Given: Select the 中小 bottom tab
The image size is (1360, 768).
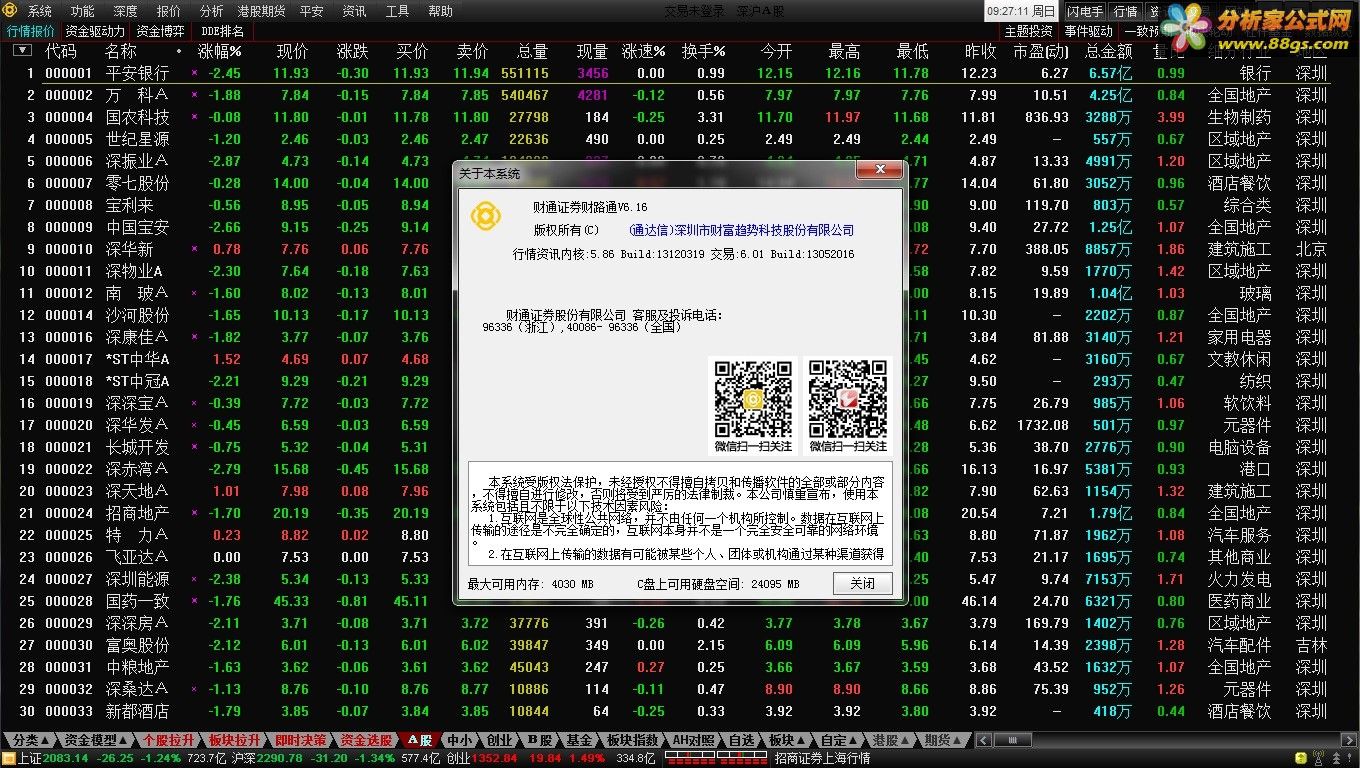Looking at the screenshot, I should (x=459, y=740).
